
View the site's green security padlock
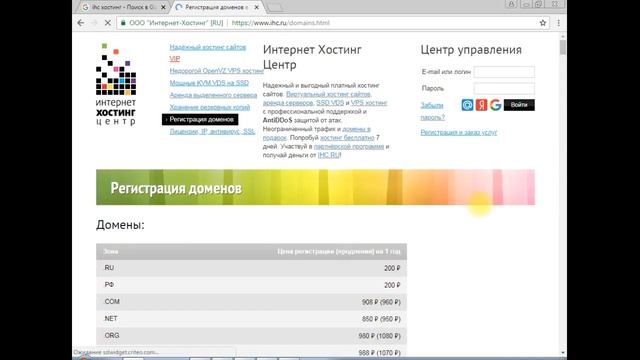coord(123,23)
